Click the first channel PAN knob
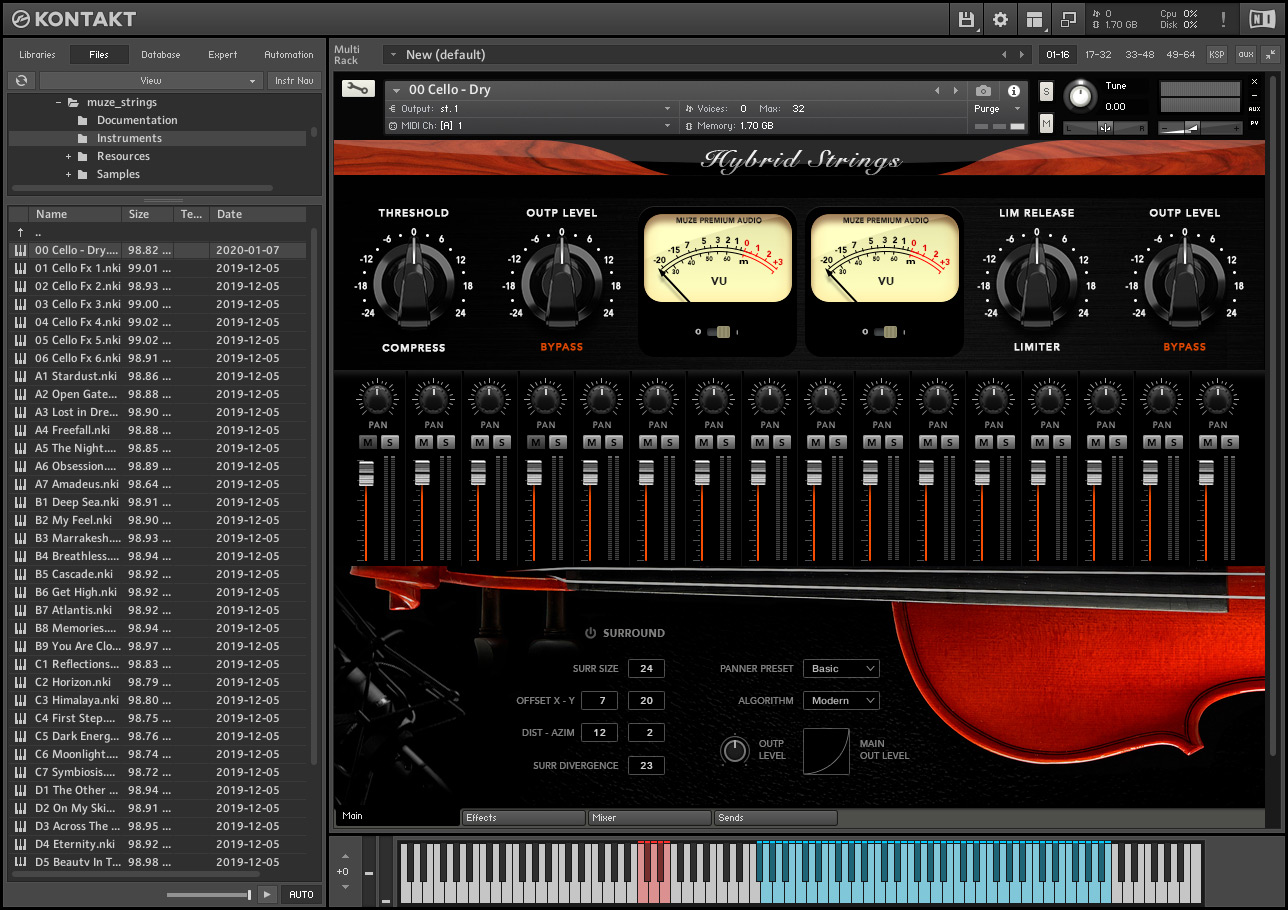This screenshot has height=910, width=1288. tap(377, 399)
